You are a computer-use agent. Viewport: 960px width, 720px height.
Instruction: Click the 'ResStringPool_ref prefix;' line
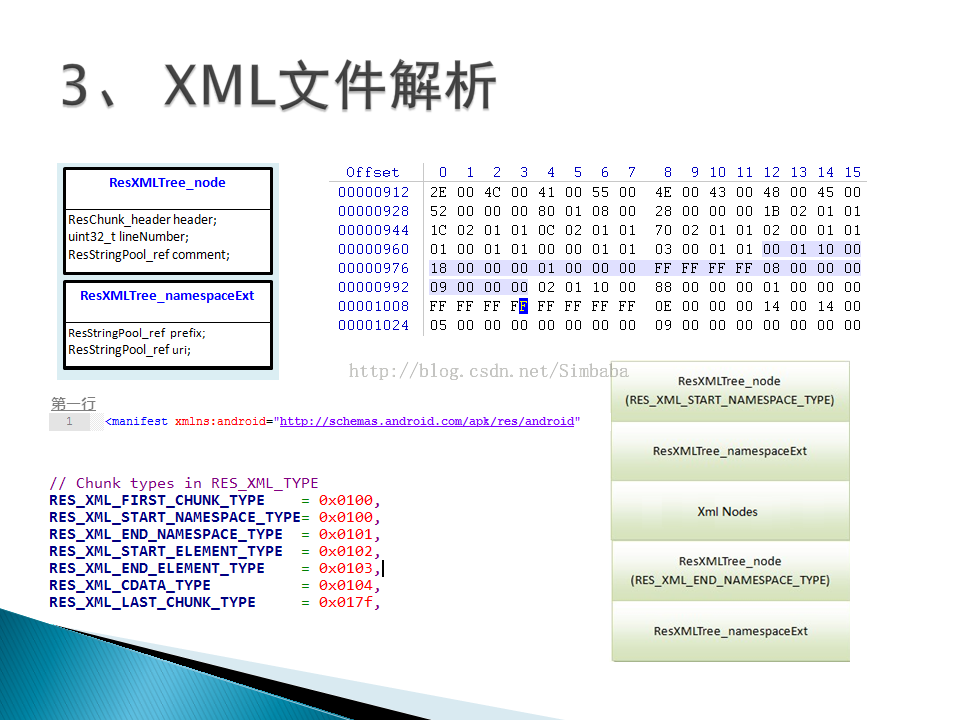137,333
